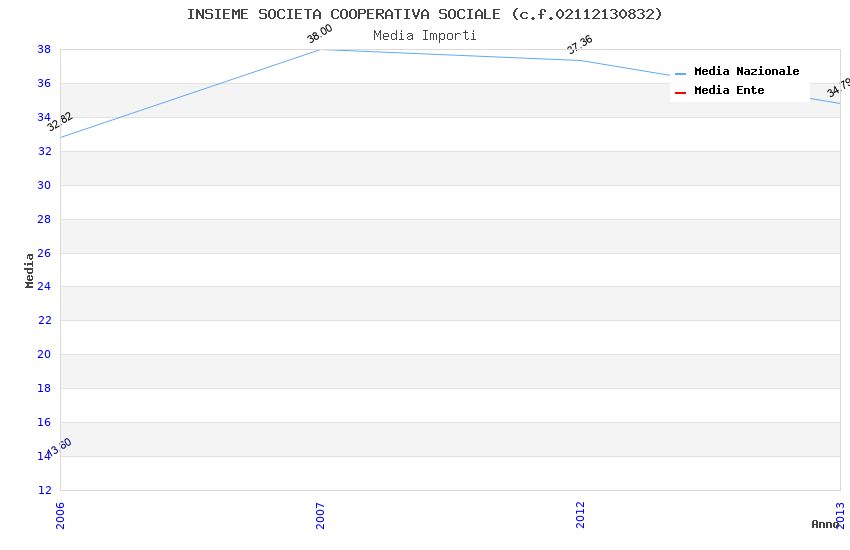Click the 38.00 data point label
The height and width of the screenshot is (550, 850).
(319, 35)
